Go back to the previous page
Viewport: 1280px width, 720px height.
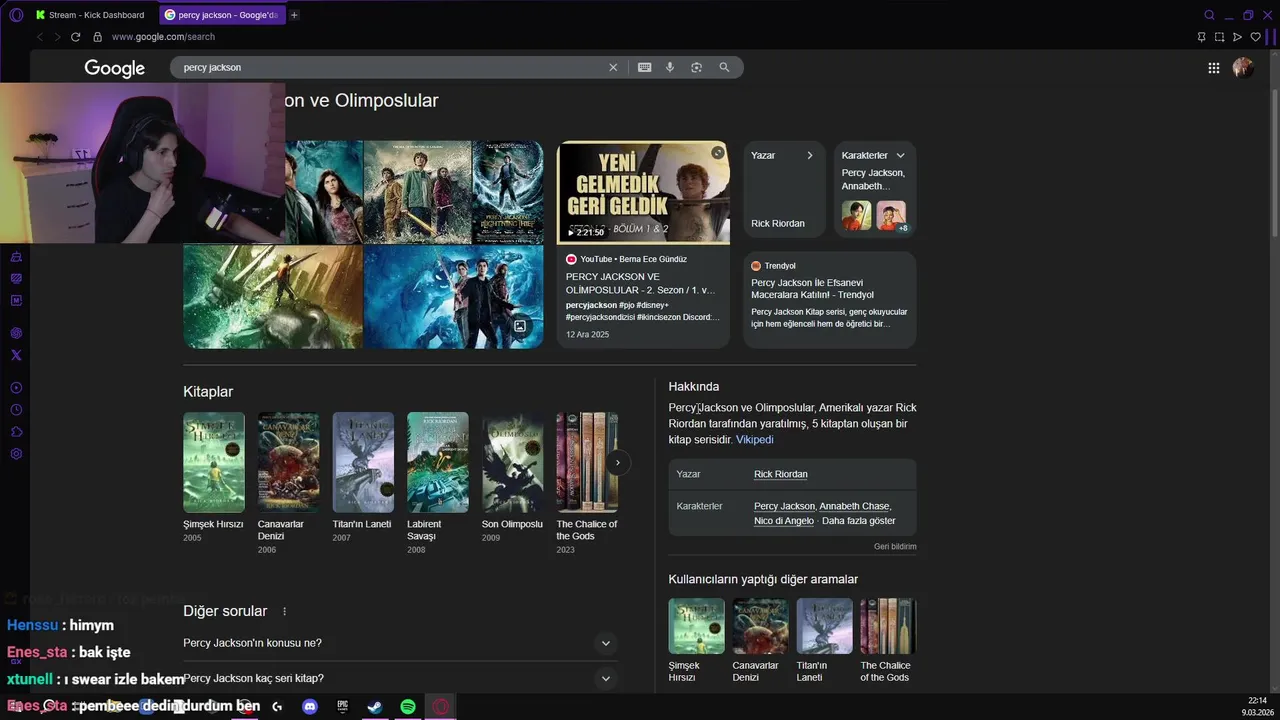pyautogui.click(x=39, y=37)
